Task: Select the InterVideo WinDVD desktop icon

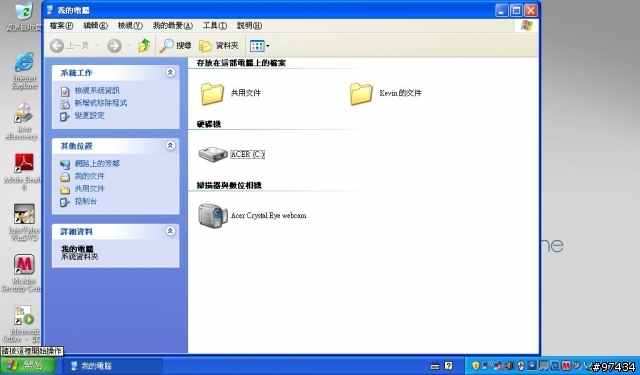Action: pyautogui.click(x=24, y=222)
